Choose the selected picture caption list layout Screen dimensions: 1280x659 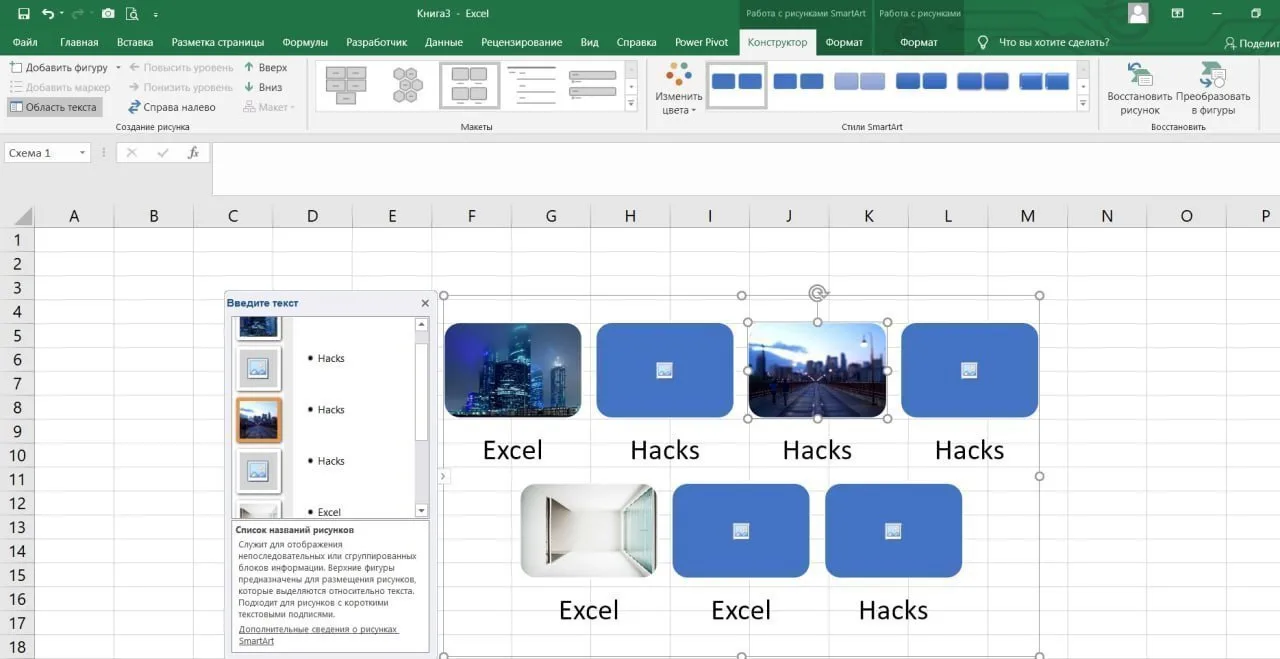coord(469,85)
